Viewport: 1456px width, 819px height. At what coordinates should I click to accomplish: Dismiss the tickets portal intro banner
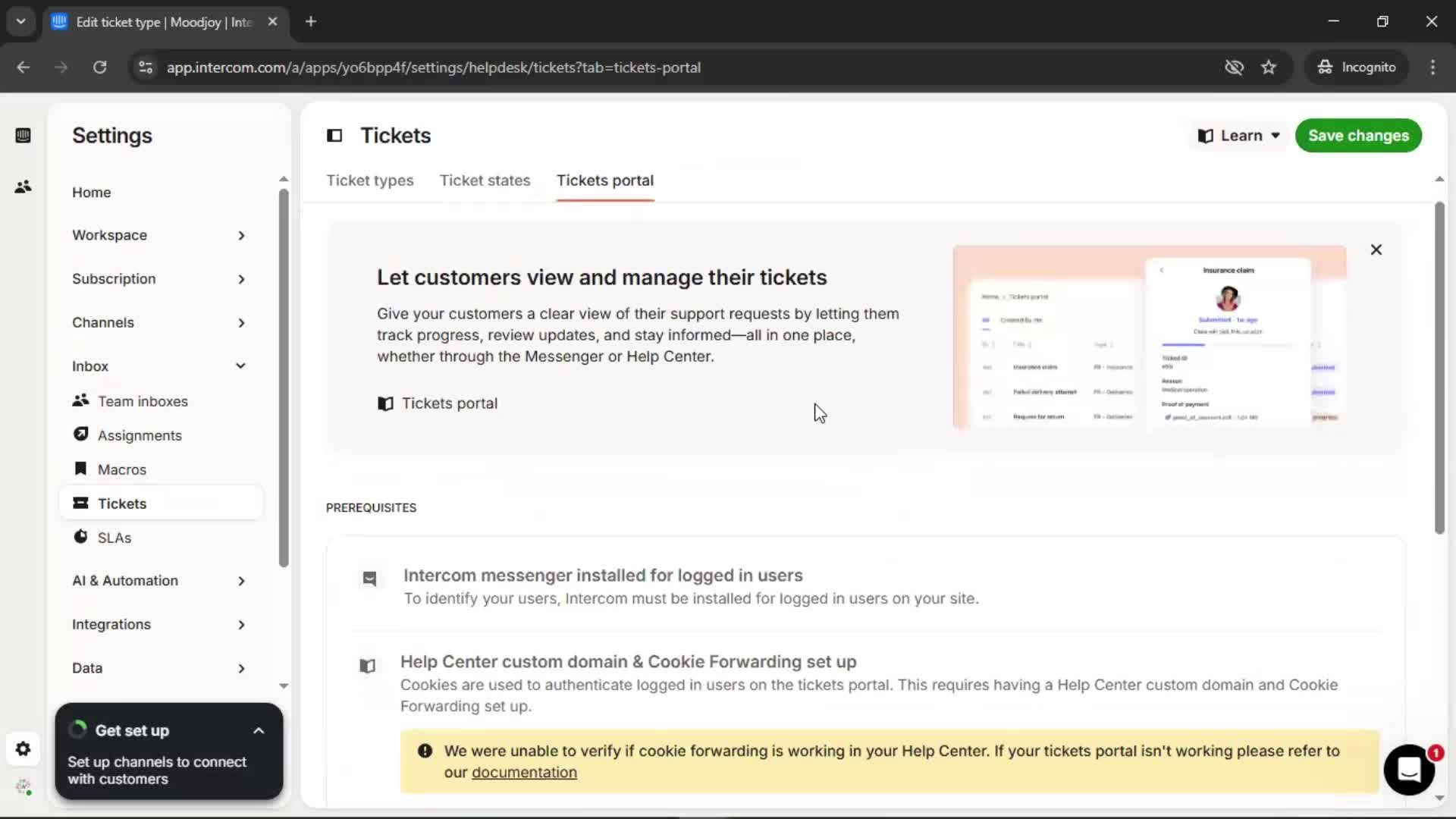[1376, 250]
